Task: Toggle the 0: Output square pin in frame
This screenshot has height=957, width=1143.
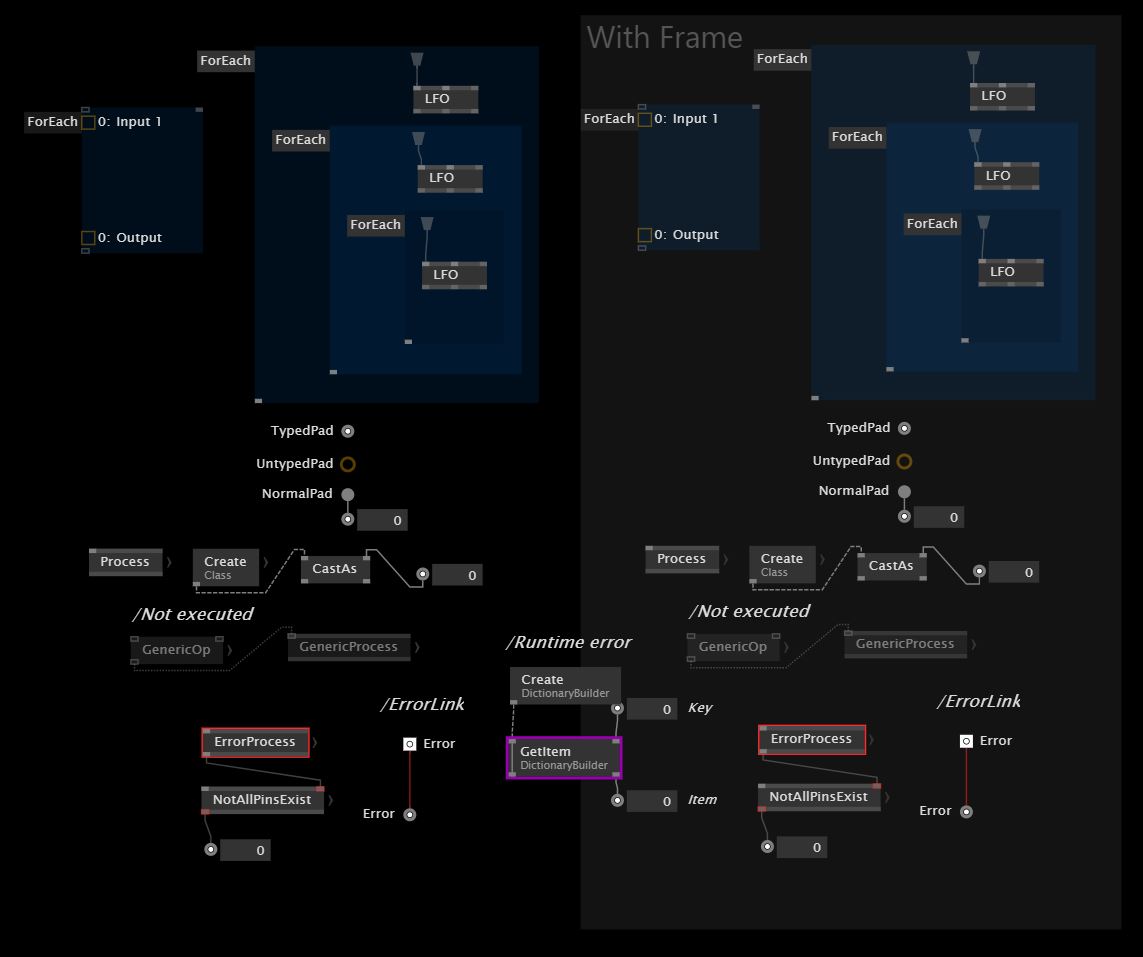Action: click(644, 235)
